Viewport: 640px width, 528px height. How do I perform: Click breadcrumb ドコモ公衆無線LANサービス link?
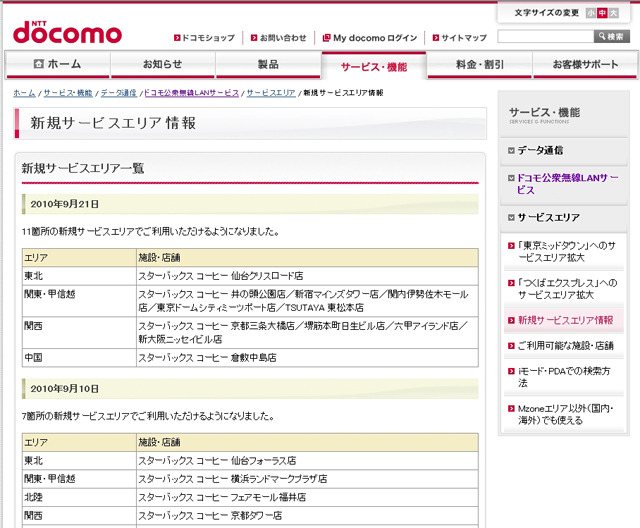(191, 93)
